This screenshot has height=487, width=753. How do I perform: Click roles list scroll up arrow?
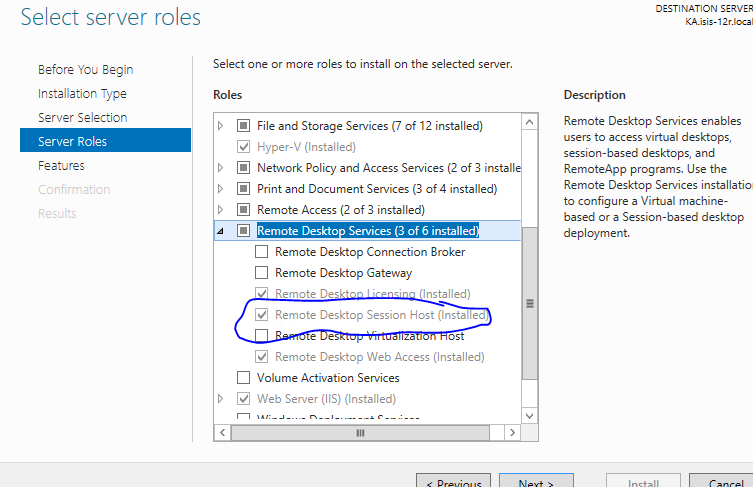tap(529, 122)
